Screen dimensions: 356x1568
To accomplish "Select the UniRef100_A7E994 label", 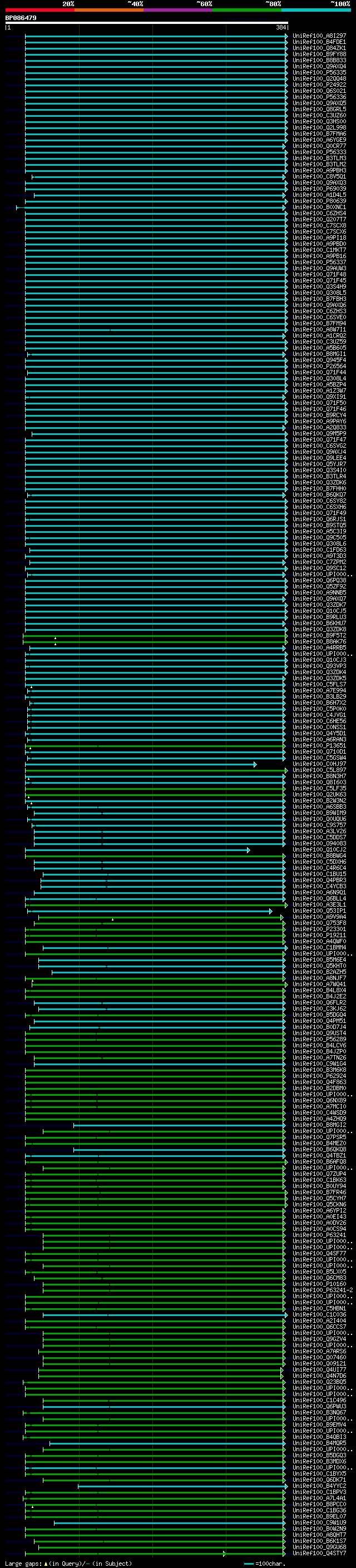I will [x=319, y=691].
